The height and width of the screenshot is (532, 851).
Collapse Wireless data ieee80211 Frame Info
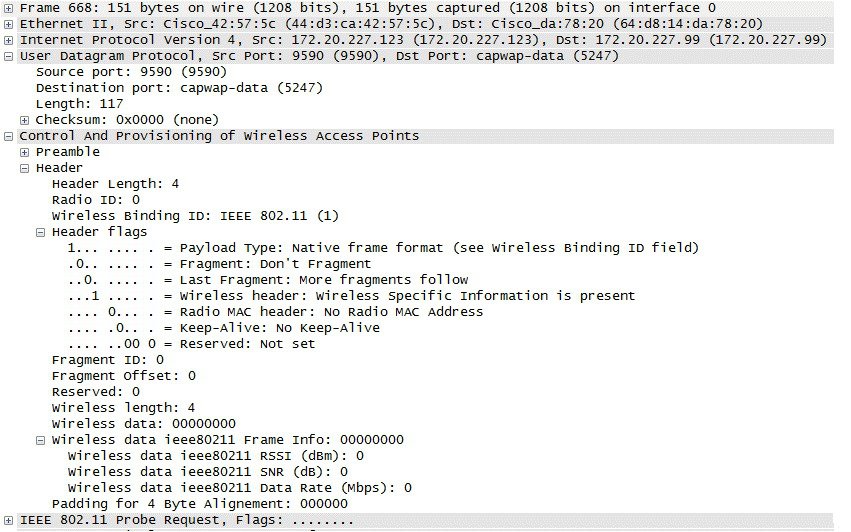[41, 440]
